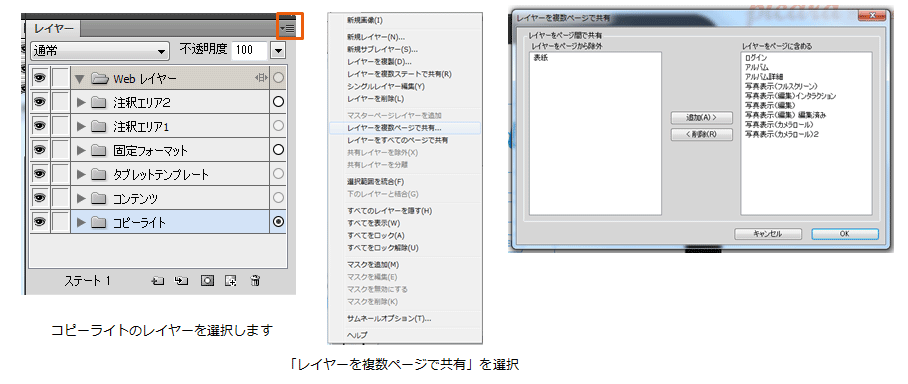Screen dimensions: 908x384
Task: Hide the 注釈エリア2 layer via eye icon
Action: [39, 102]
